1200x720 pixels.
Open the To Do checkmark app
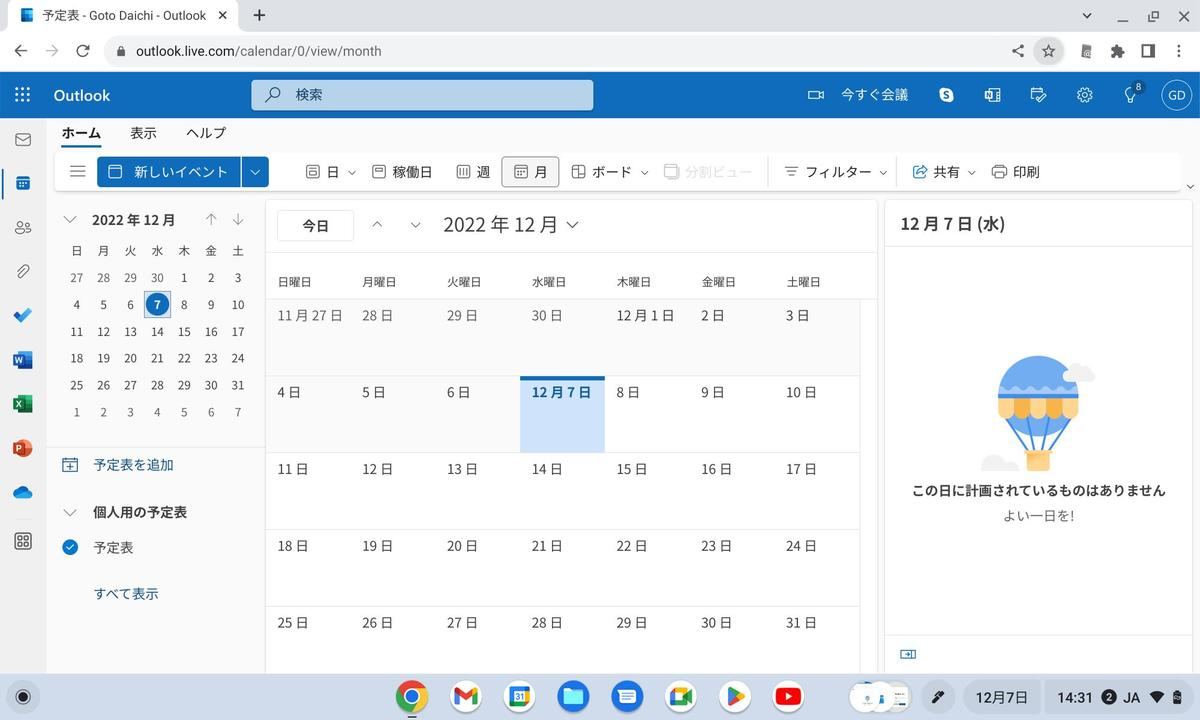click(22, 315)
